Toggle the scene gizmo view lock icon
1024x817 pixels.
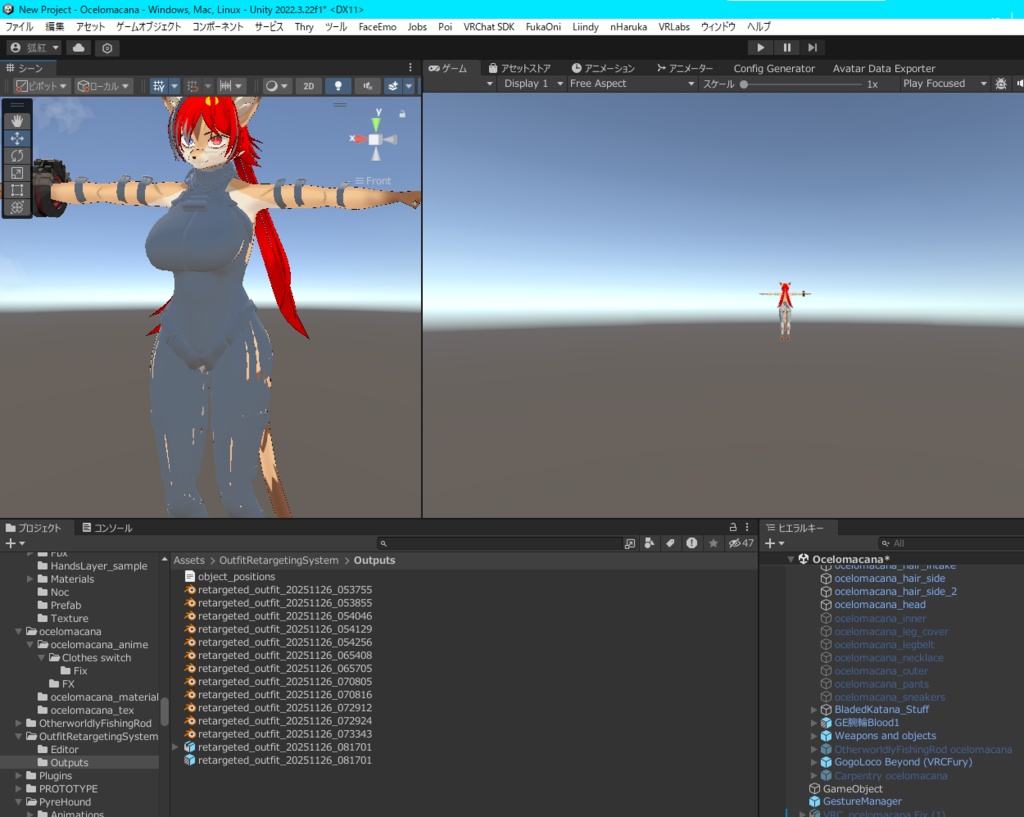[x=402, y=114]
